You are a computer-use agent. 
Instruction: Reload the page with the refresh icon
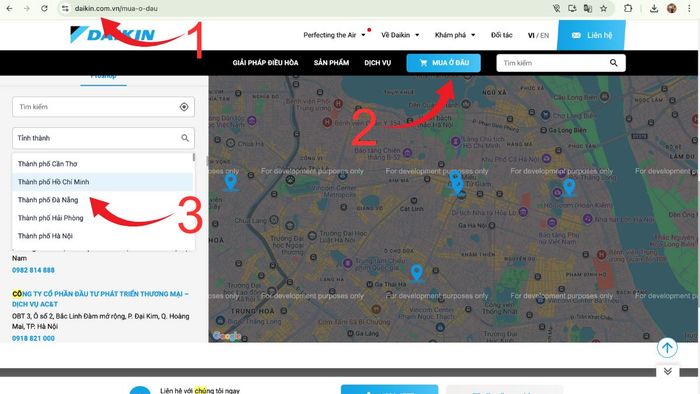[x=44, y=8]
